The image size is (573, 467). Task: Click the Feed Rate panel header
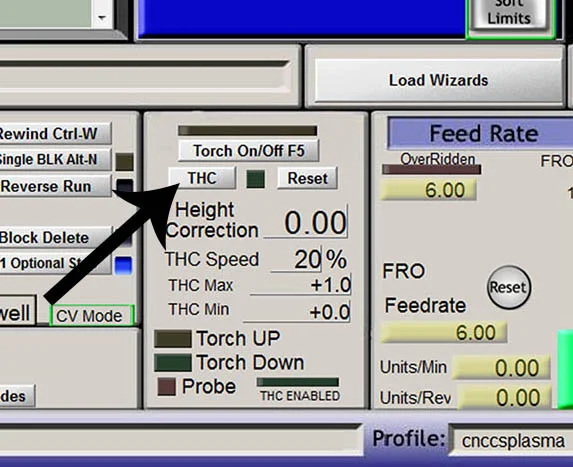click(480, 133)
